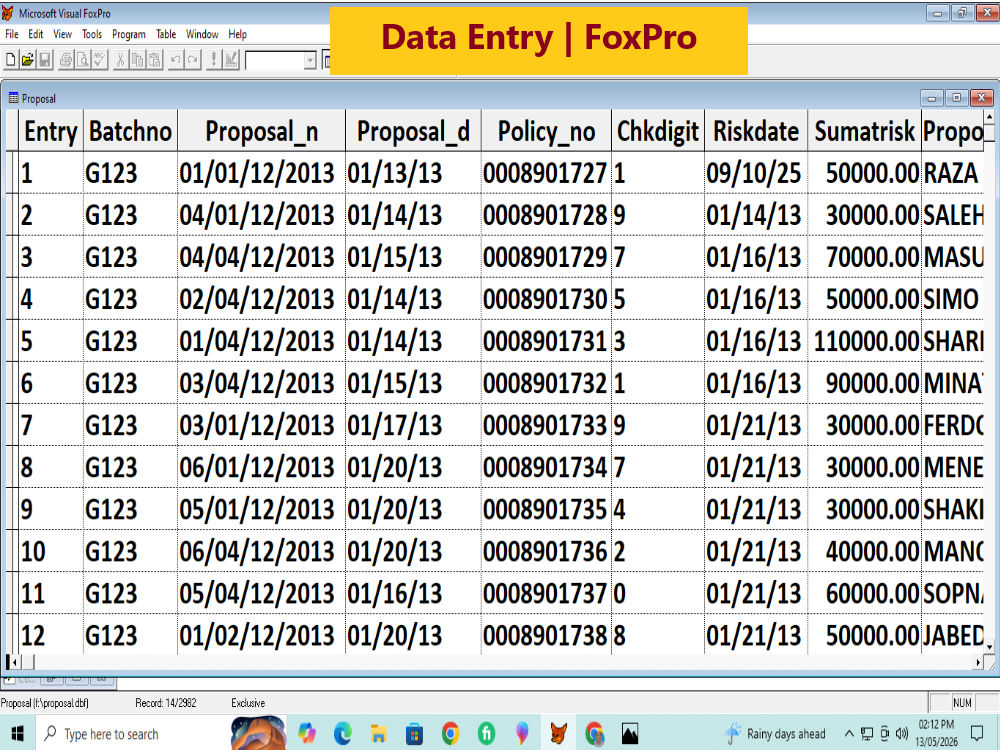Open the Help menu

coord(237,34)
